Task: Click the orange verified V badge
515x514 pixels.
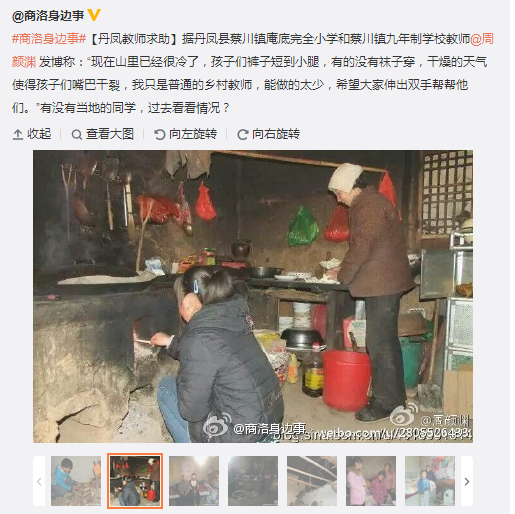Action: click(94, 15)
